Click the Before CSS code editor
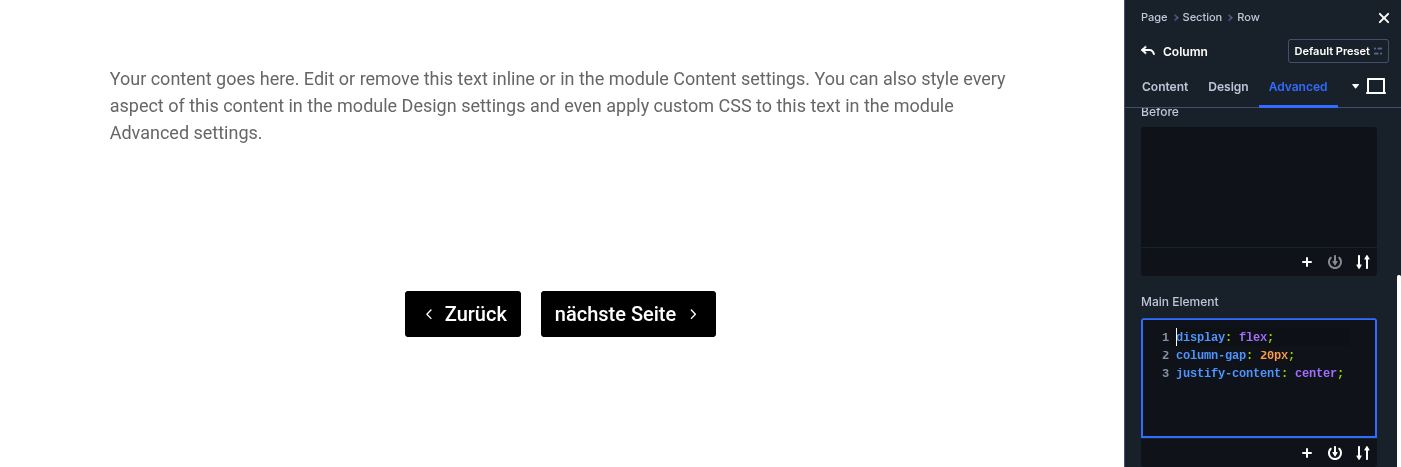This screenshot has width=1401, height=467. (1258, 186)
